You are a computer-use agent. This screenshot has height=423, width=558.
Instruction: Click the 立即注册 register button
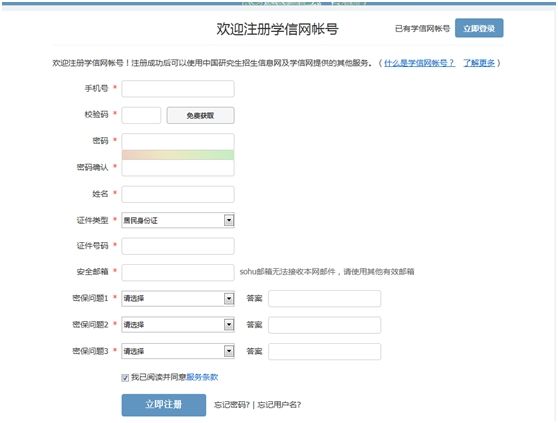pyautogui.click(x=164, y=405)
